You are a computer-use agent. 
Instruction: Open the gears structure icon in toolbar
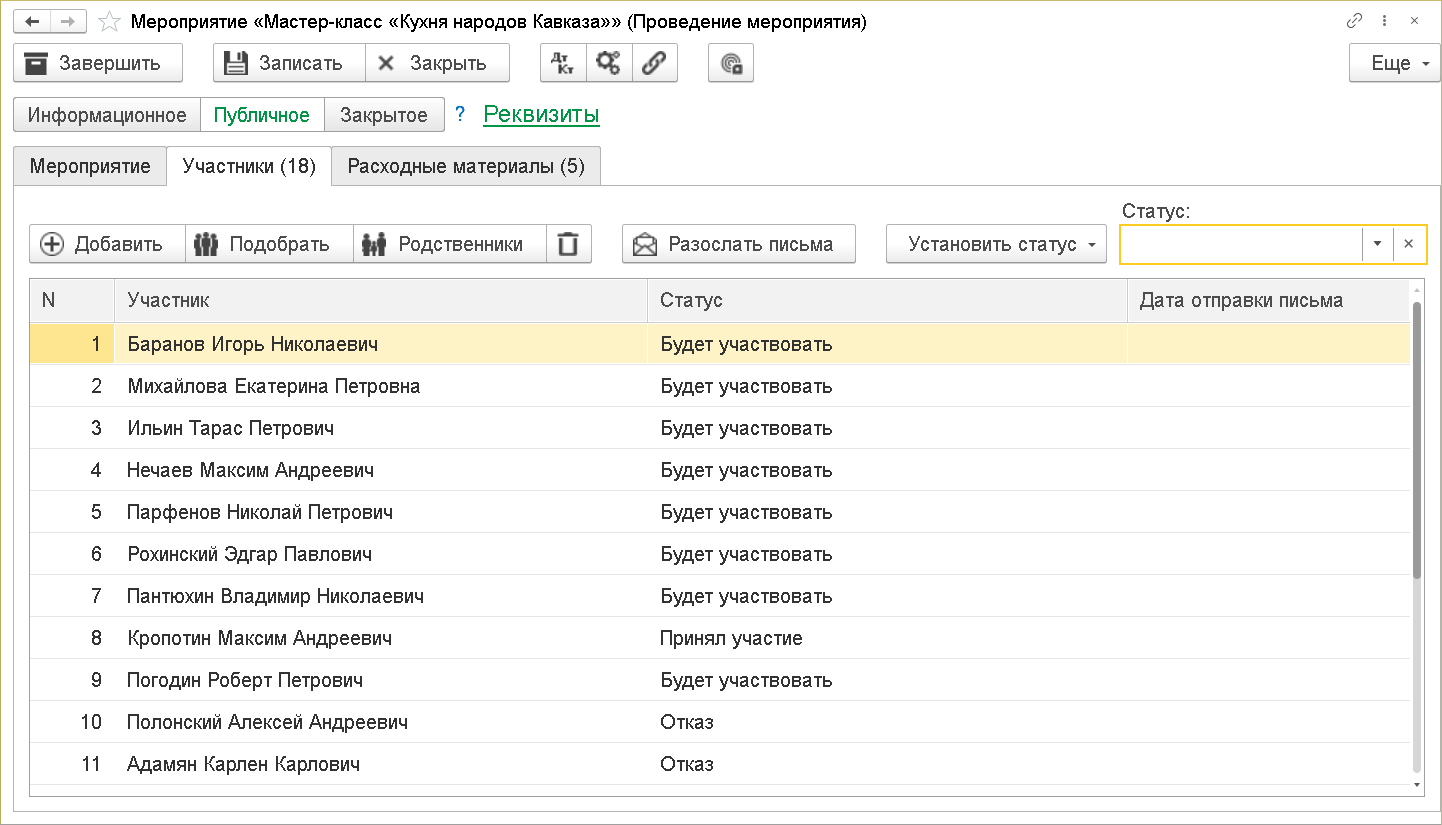(x=608, y=63)
